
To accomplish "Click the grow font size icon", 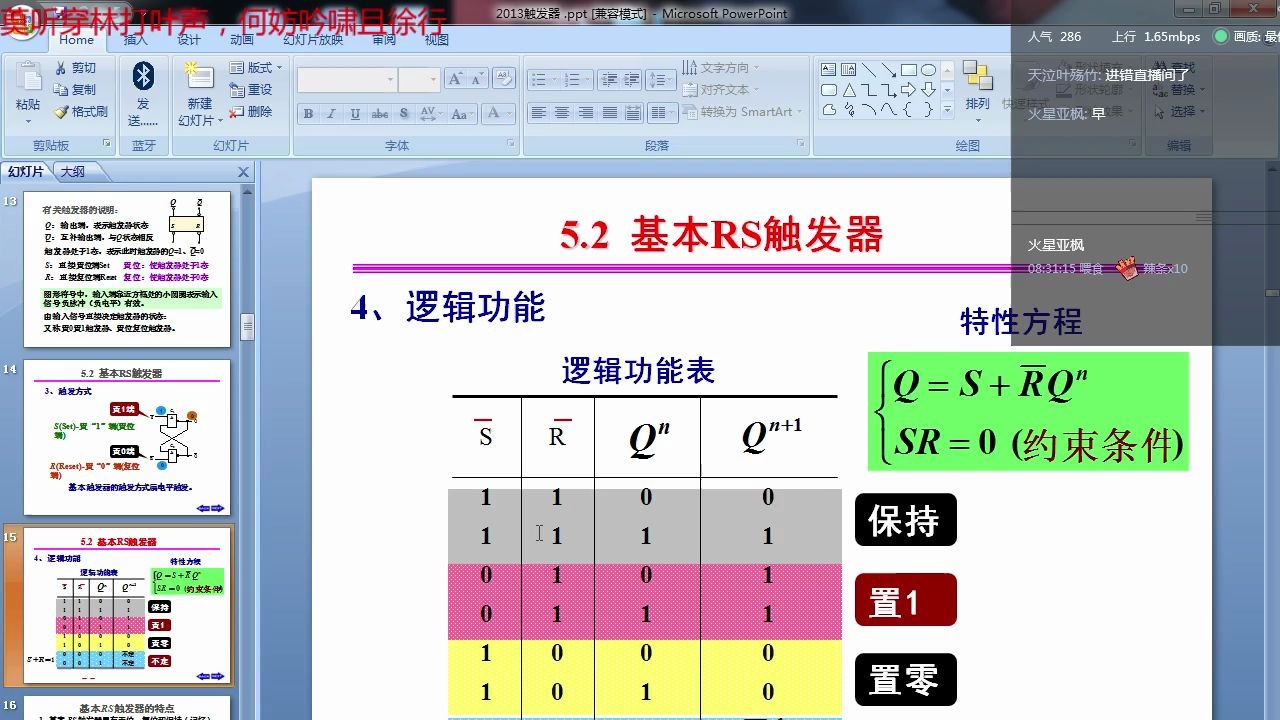I will pyautogui.click(x=455, y=80).
